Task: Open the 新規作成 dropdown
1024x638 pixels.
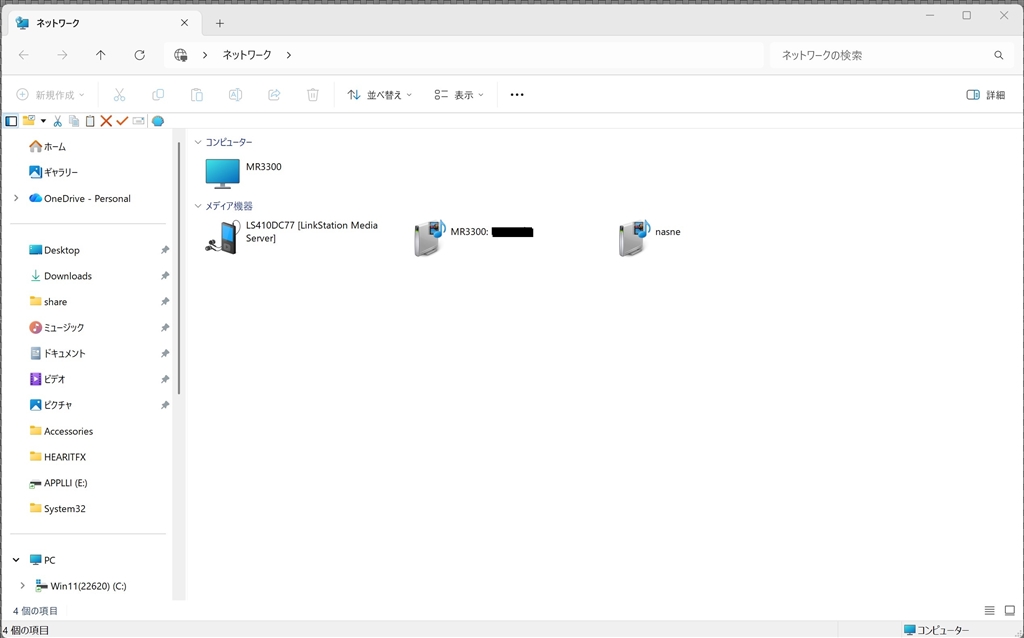Action: click(x=51, y=95)
